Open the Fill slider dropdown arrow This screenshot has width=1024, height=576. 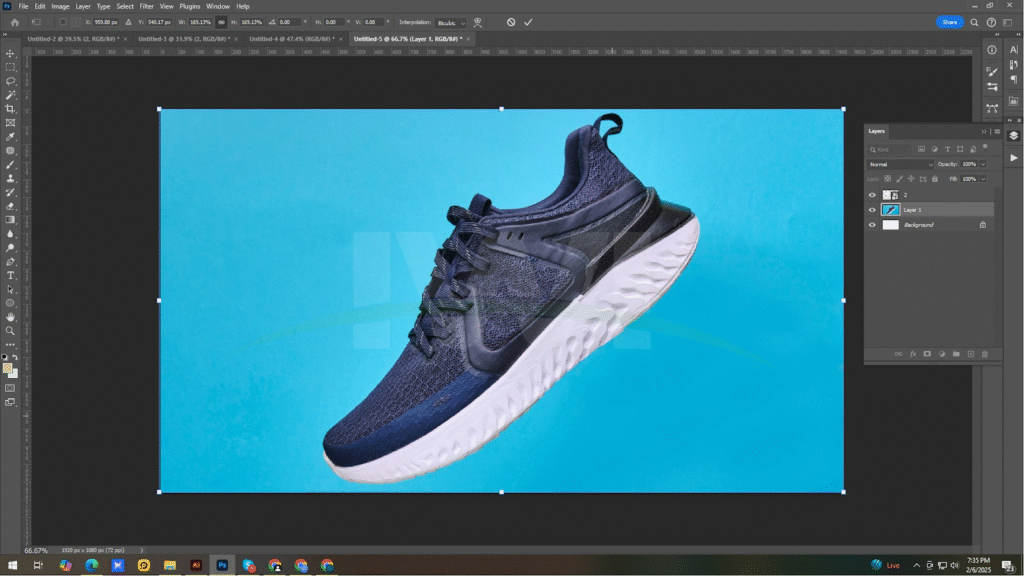click(983, 179)
